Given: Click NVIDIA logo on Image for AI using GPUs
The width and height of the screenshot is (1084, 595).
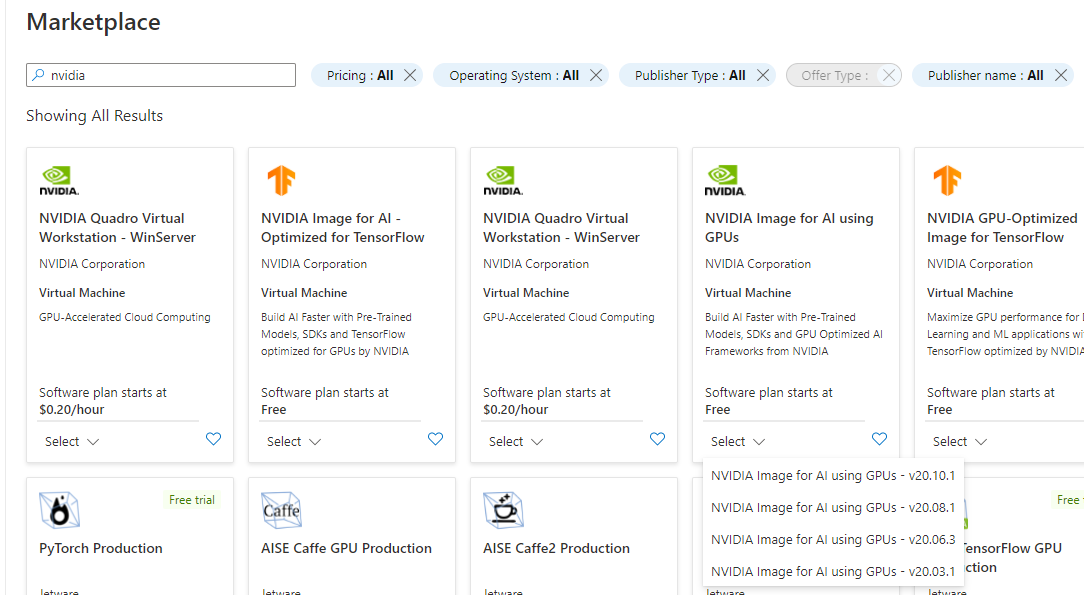Looking at the screenshot, I should pyautogui.click(x=725, y=181).
